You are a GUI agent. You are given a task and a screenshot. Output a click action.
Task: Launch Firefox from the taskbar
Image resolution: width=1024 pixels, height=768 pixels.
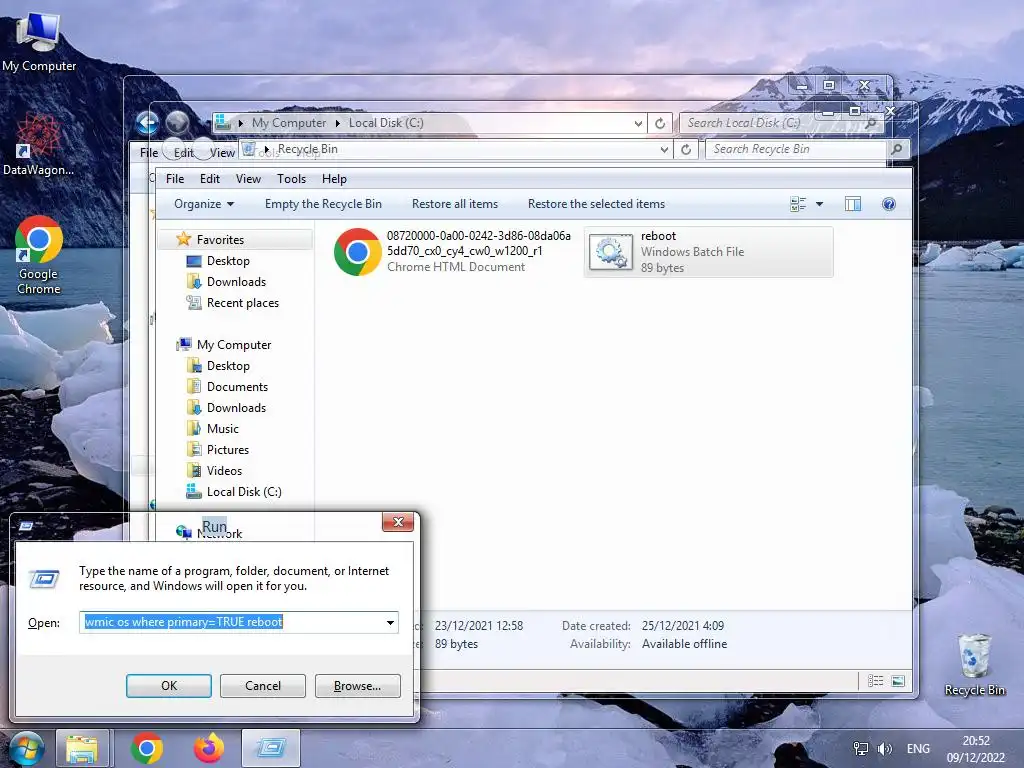209,748
